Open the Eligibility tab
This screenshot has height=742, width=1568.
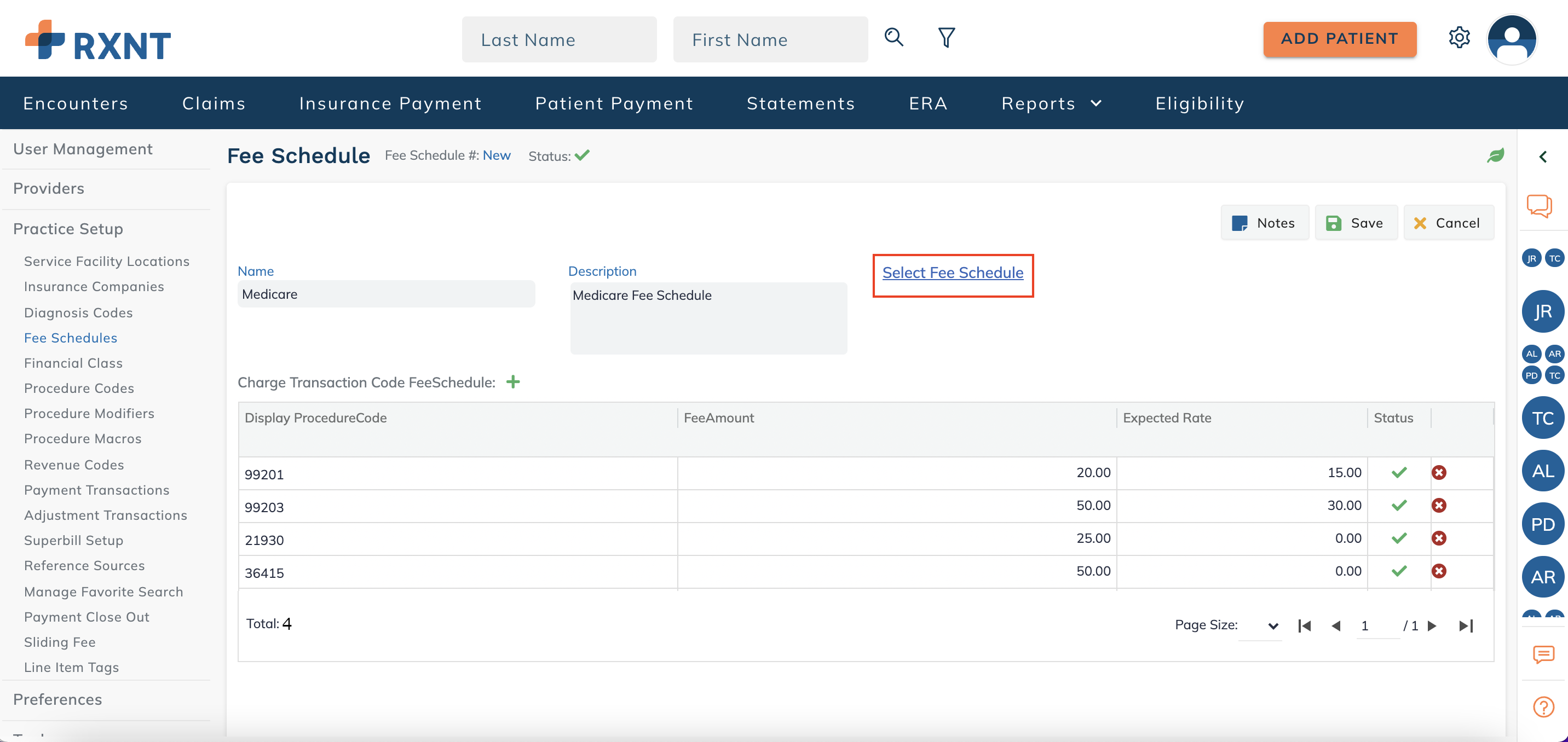[1200, 103]
